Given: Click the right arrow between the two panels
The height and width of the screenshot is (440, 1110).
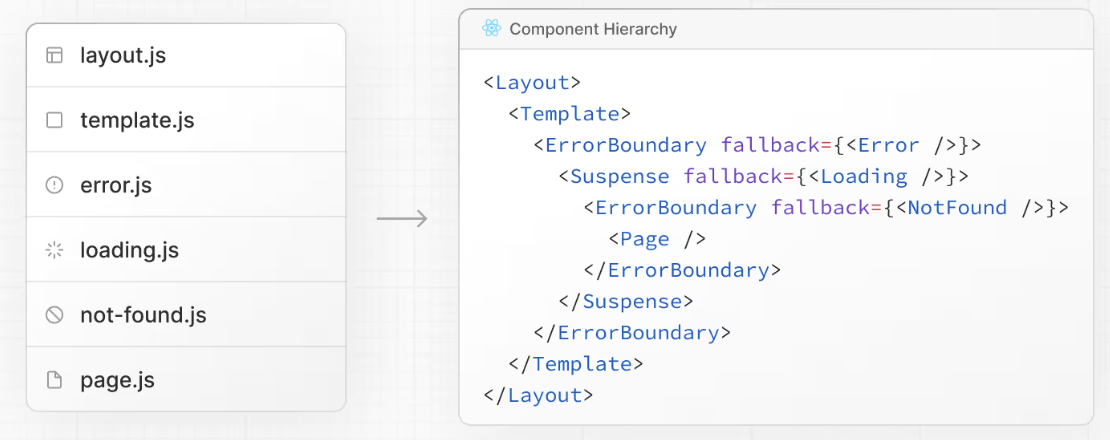Looking at the screenshot, I should tap(402, 219).
